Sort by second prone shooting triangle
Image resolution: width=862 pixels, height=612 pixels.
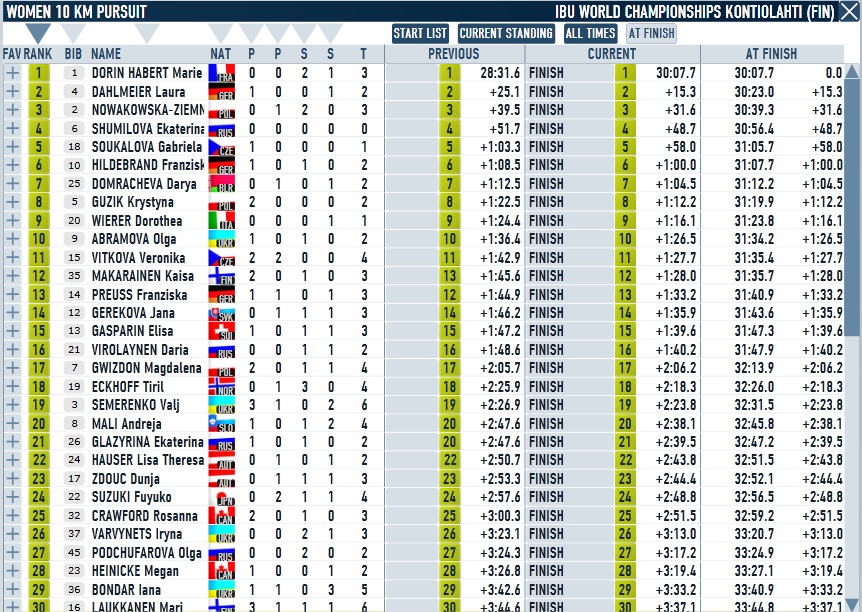[x=278, y=32]
